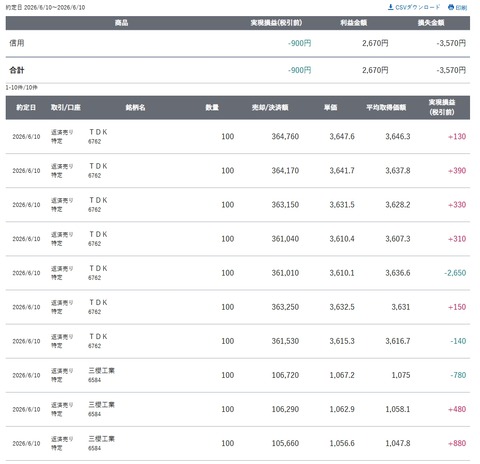This screenshot has width=480, height=464.
Task: Click the 106,720 settlement amount
Action: tap(285, 375)
